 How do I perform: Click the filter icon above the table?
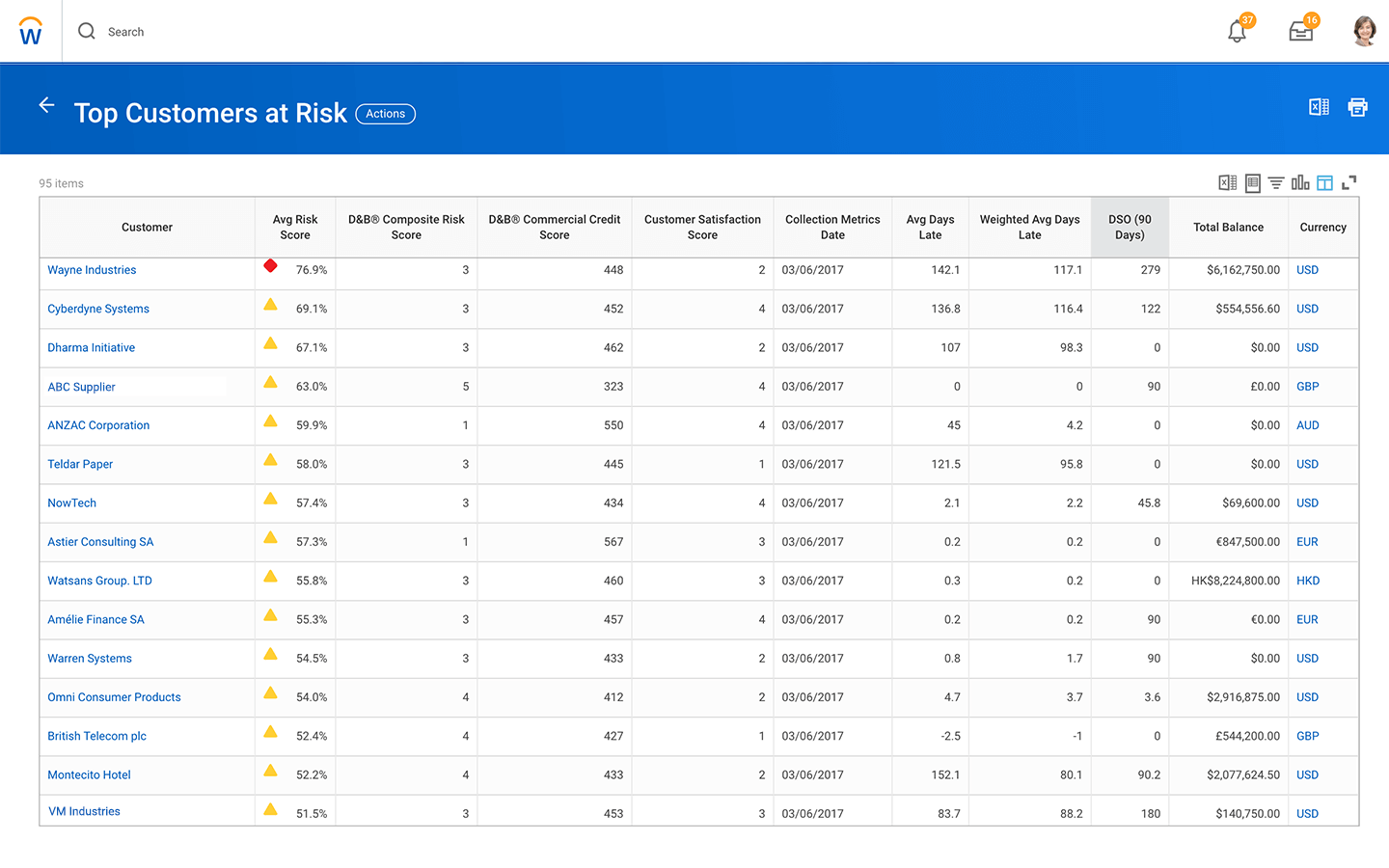click(x=1276, y=182)
